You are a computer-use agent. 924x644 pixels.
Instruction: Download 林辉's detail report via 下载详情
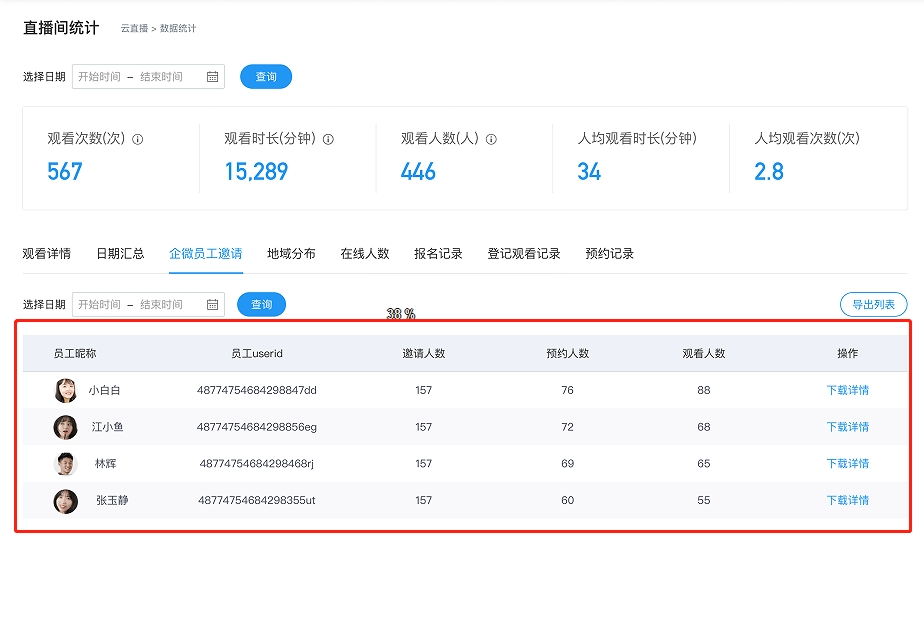point(847,463)
